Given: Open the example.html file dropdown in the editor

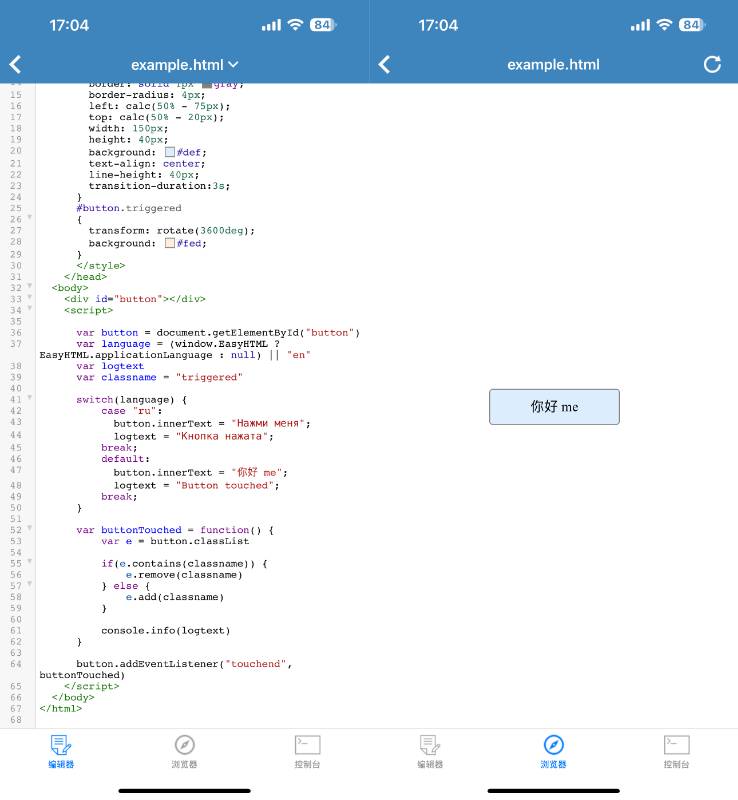Looking at the screenshot, I should [184, 65].
